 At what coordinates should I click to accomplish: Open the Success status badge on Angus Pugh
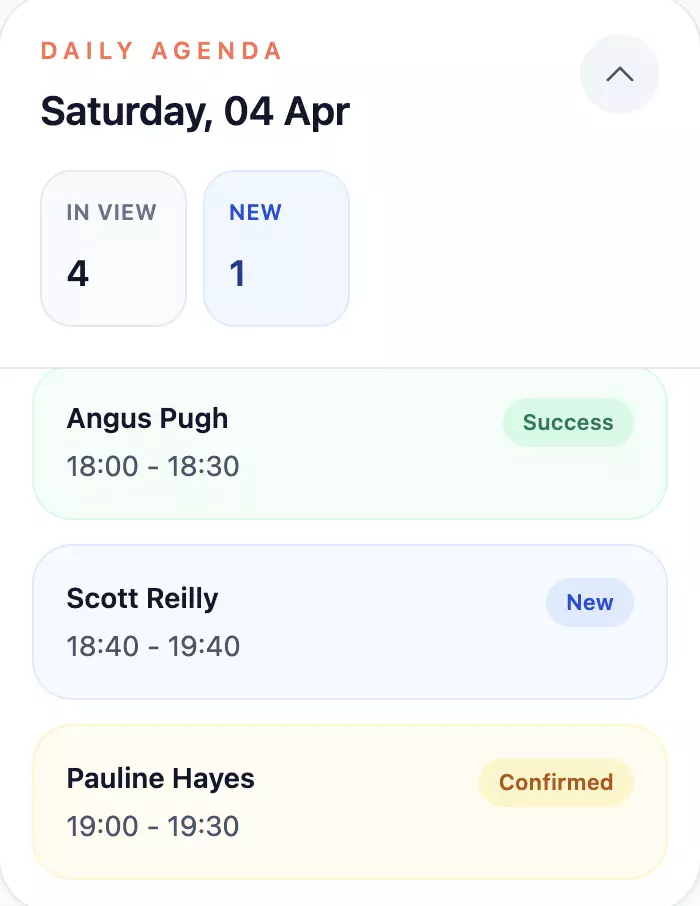coord(567,422)
